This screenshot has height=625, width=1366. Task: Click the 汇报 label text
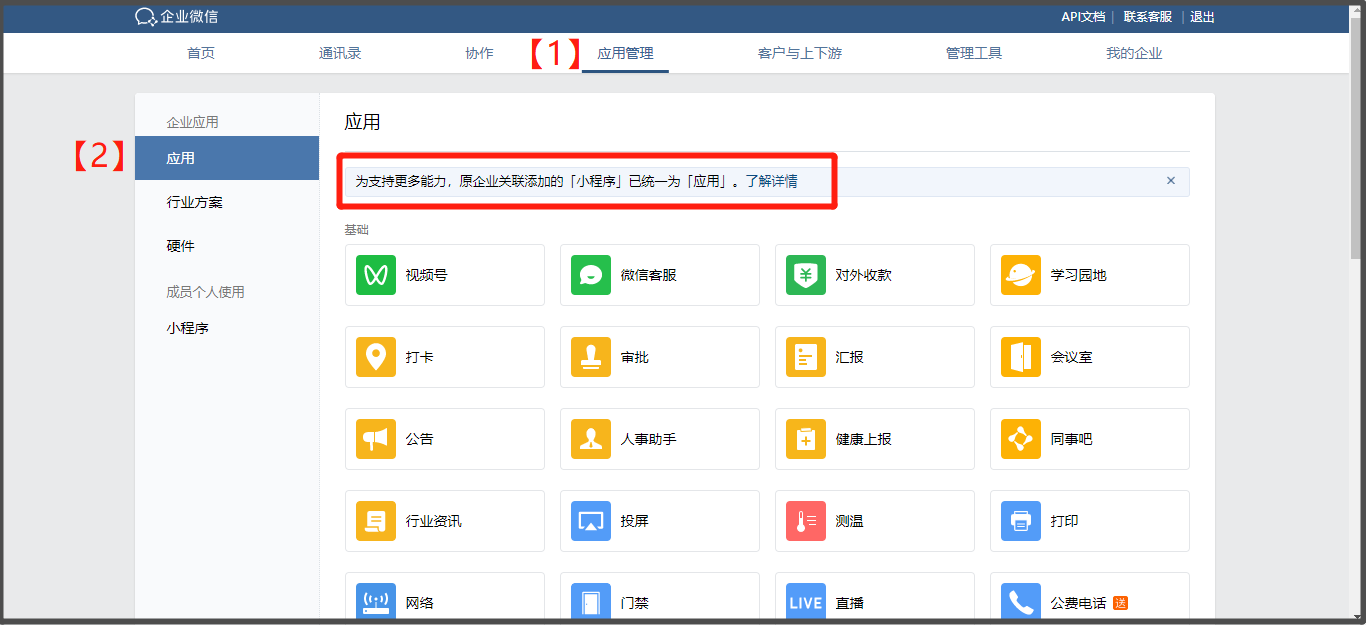pyautogui.click(x=850, y=357)
